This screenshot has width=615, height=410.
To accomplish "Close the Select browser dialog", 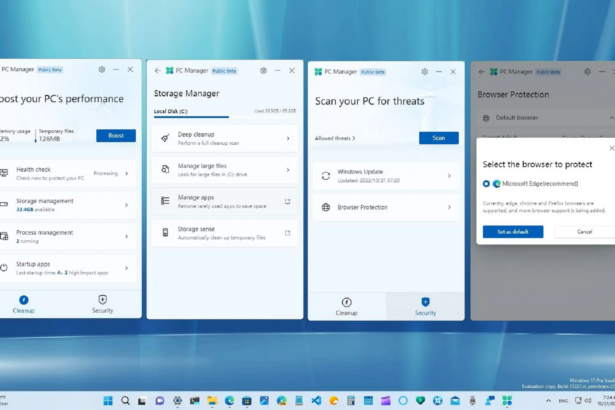I will (x=611, y=148).
